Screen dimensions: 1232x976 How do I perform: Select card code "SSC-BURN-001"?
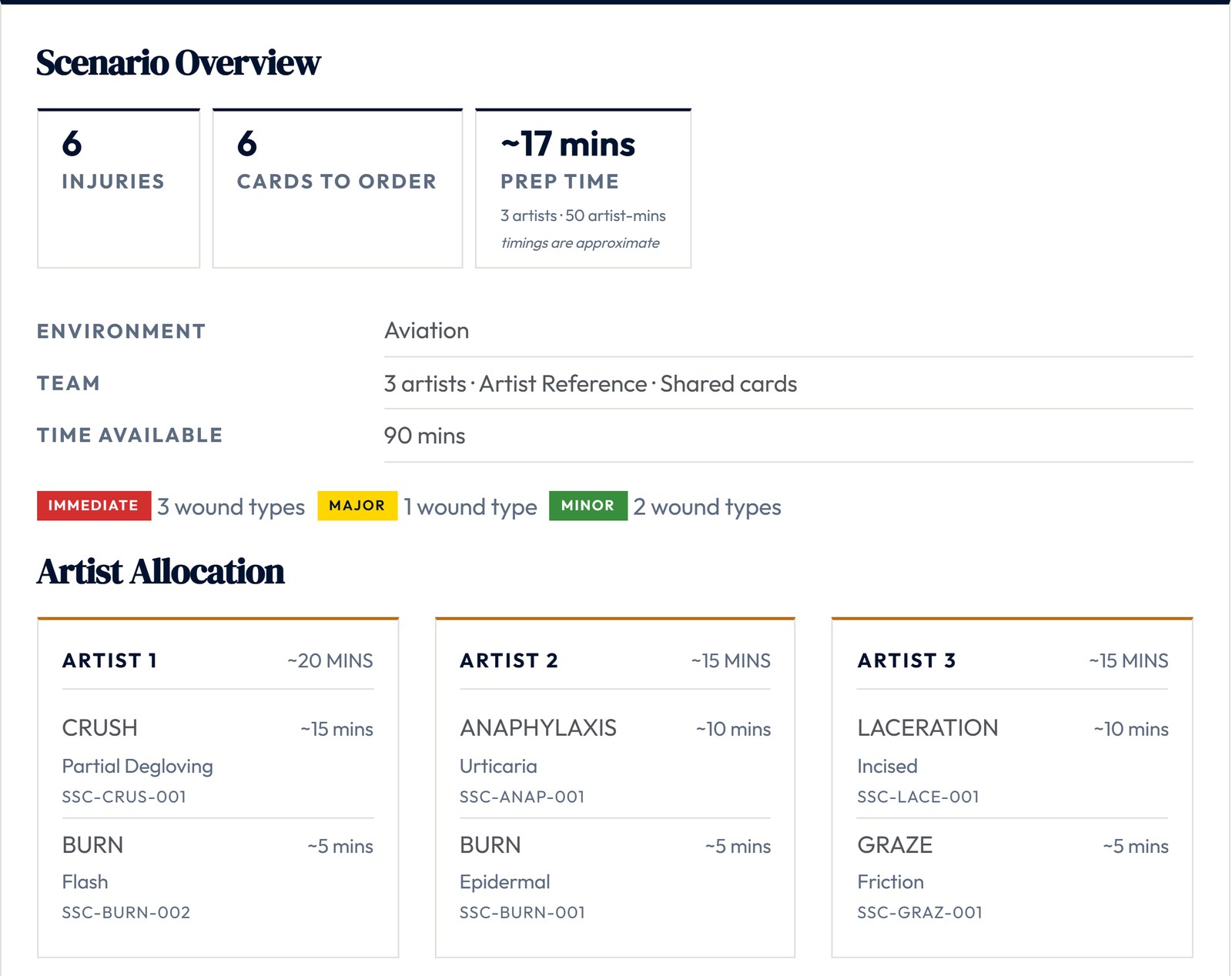522,913
